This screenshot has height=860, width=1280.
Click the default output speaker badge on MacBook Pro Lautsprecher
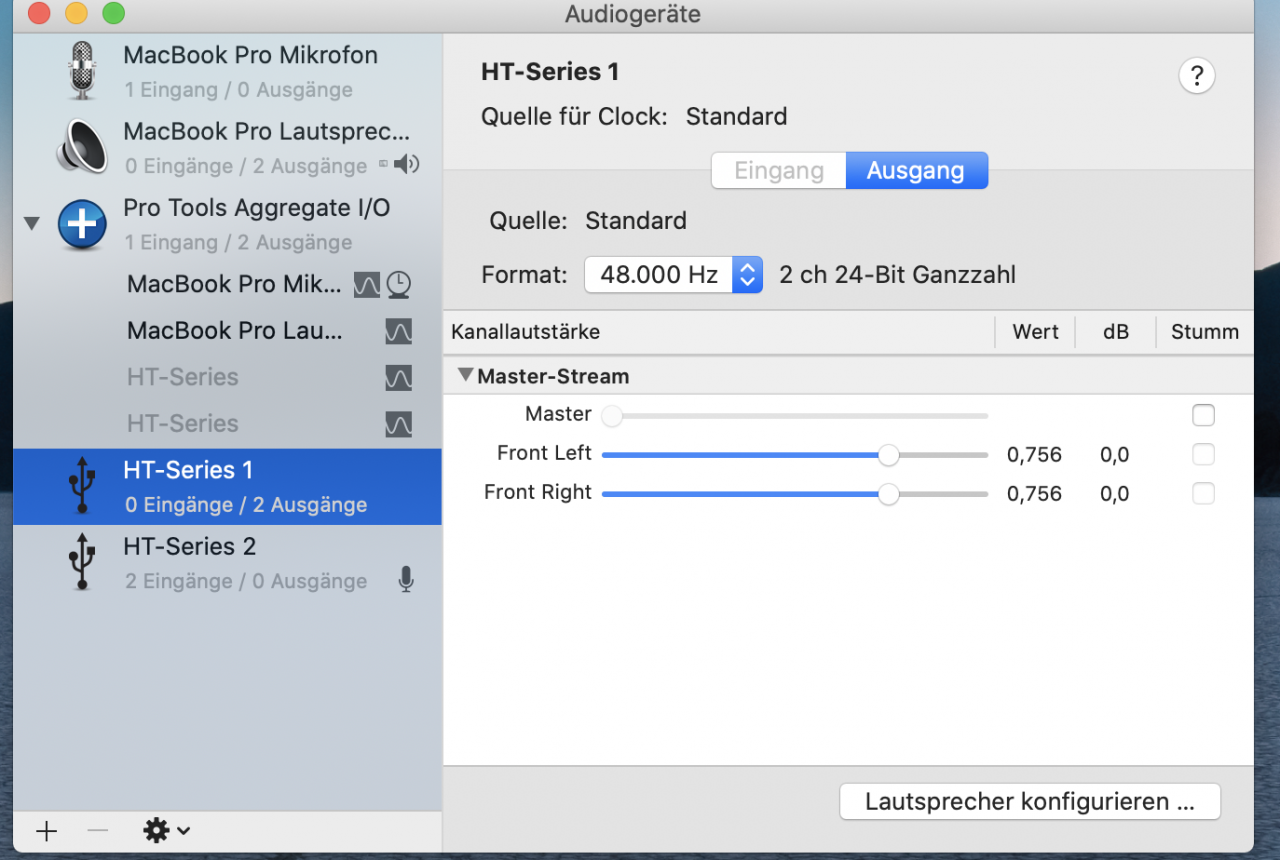(406, 164)
